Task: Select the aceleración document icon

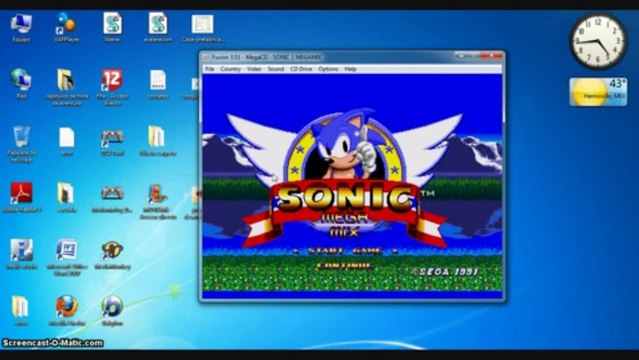Action: 158,28
